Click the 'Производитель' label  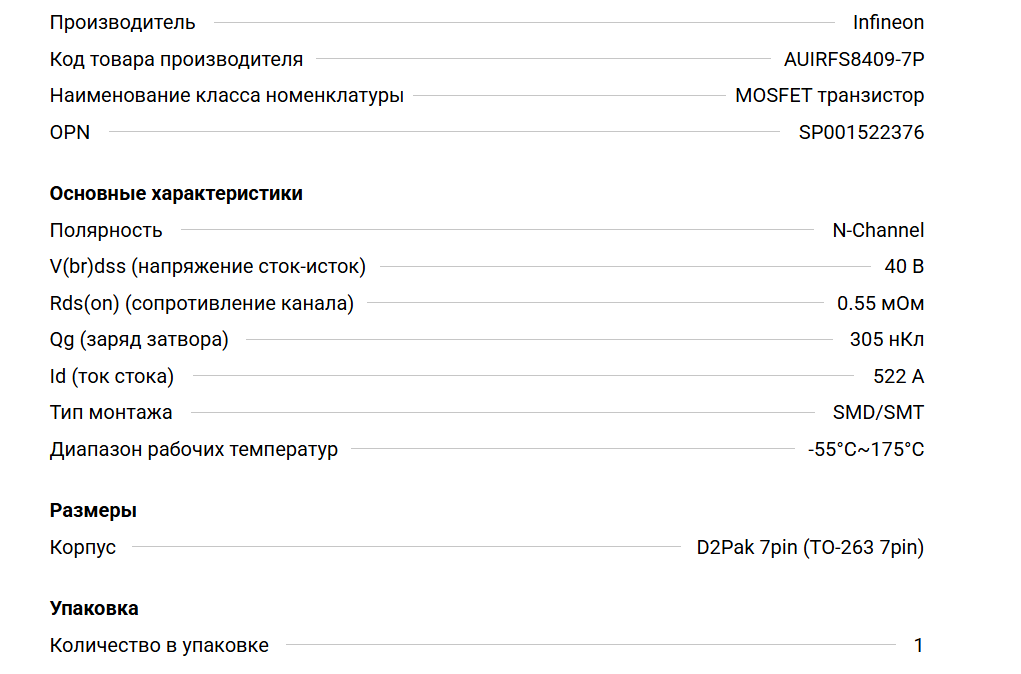click(x=123, y=22)
